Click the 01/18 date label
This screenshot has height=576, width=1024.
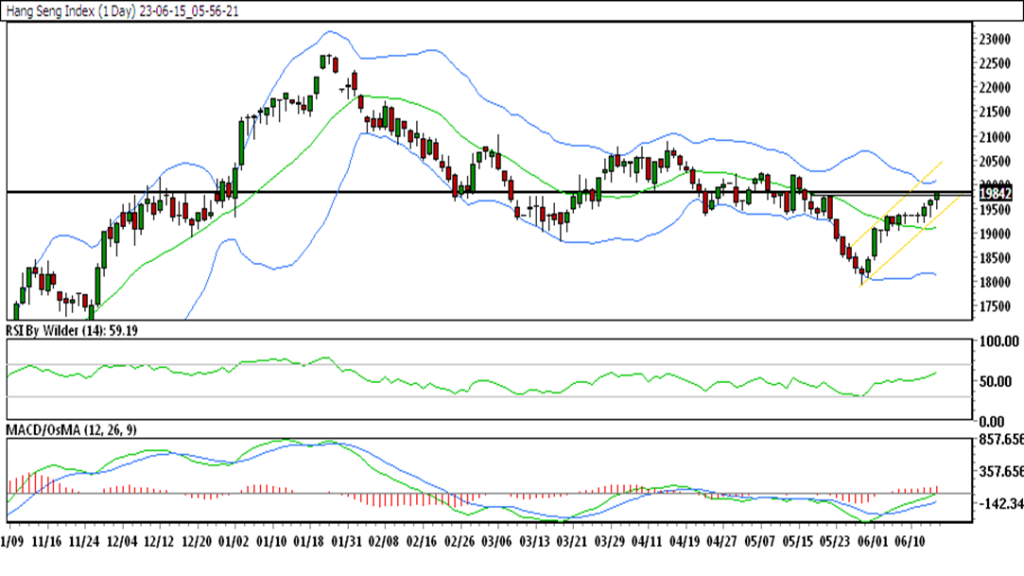pos(309,542)
